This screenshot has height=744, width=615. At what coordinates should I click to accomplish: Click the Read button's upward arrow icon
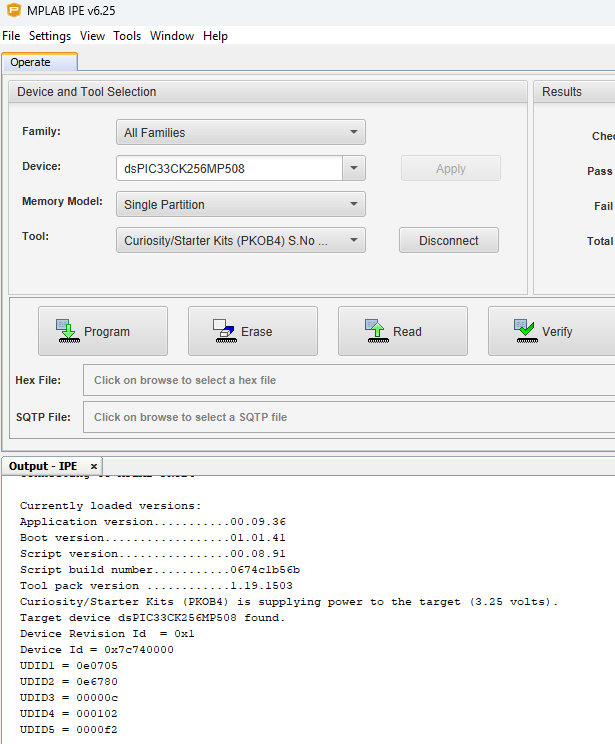coord(376,331)
